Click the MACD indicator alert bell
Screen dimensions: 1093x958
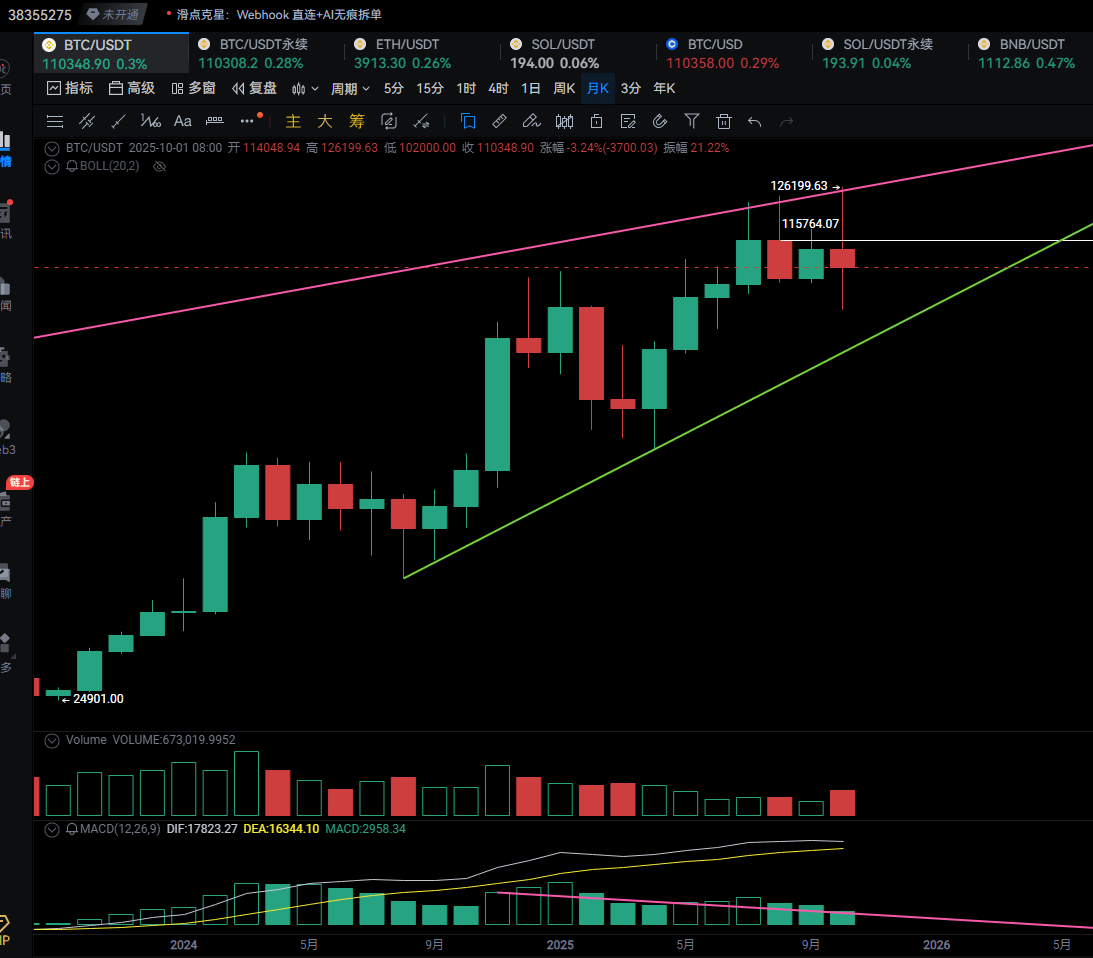pos(72,829)
